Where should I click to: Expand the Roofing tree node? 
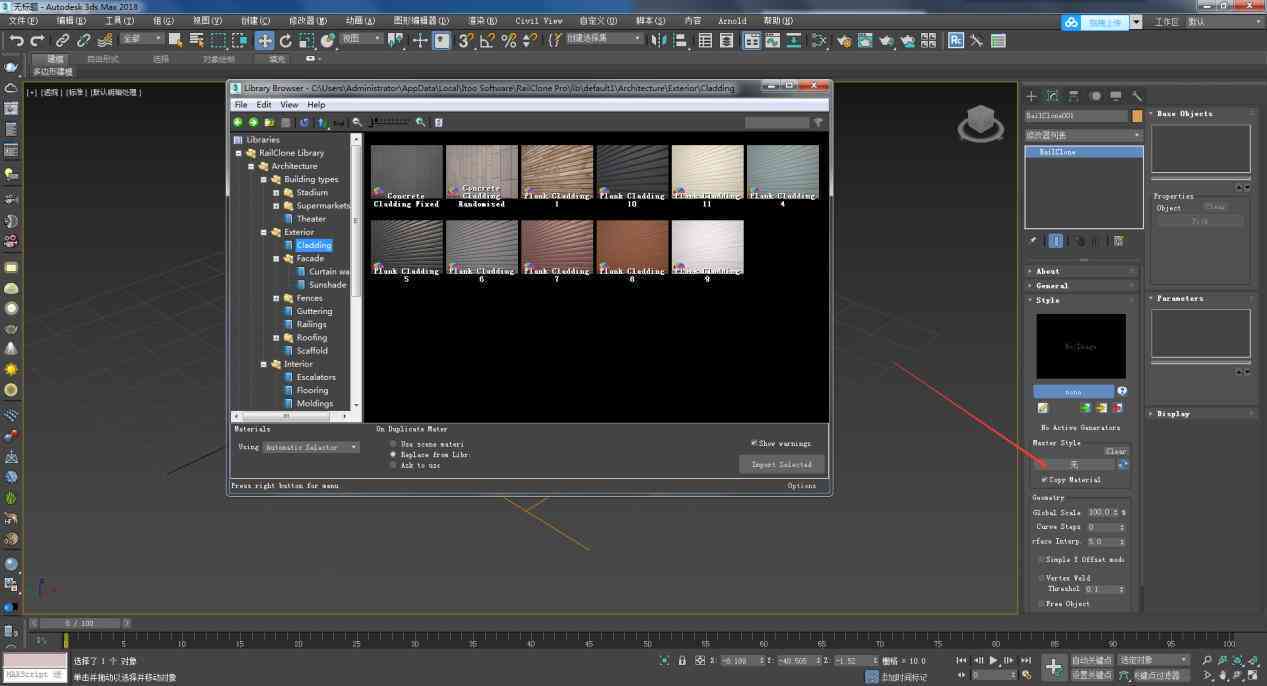click(x=276, y=338)
